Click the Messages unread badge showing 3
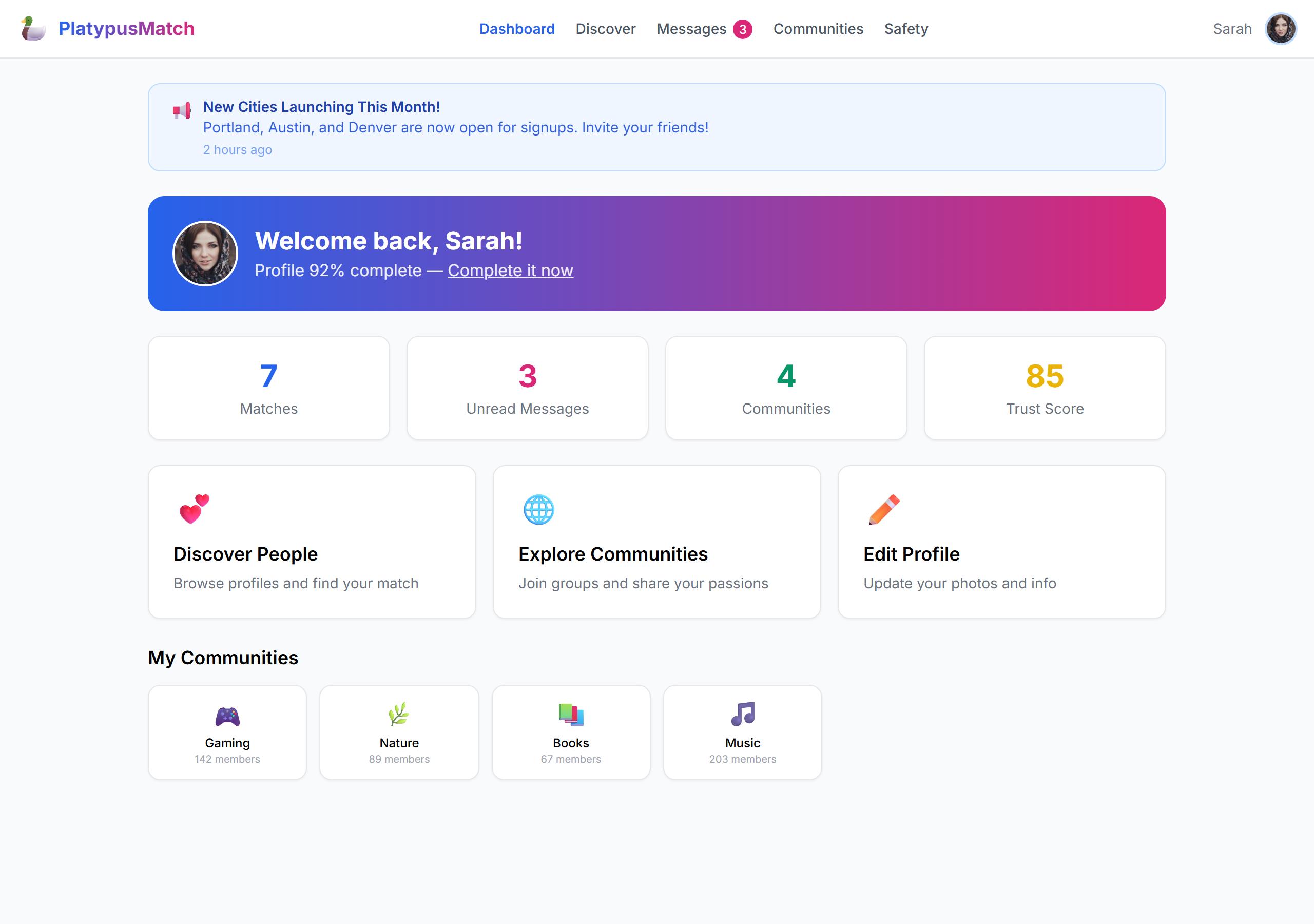1314x924 pixels. (742, 29)
